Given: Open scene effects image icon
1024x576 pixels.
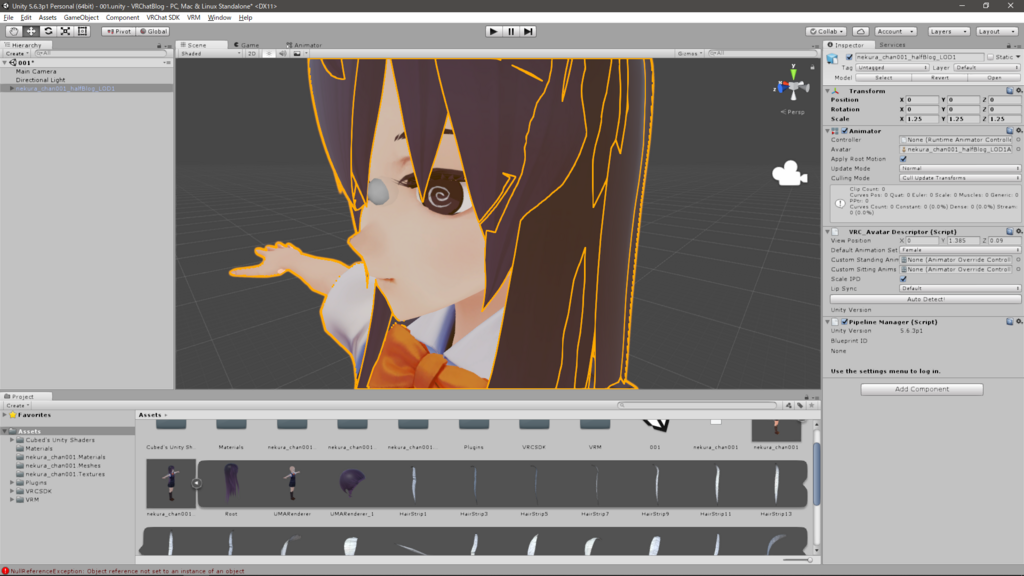Looking at the screenshot, I should tap(297, 54).
